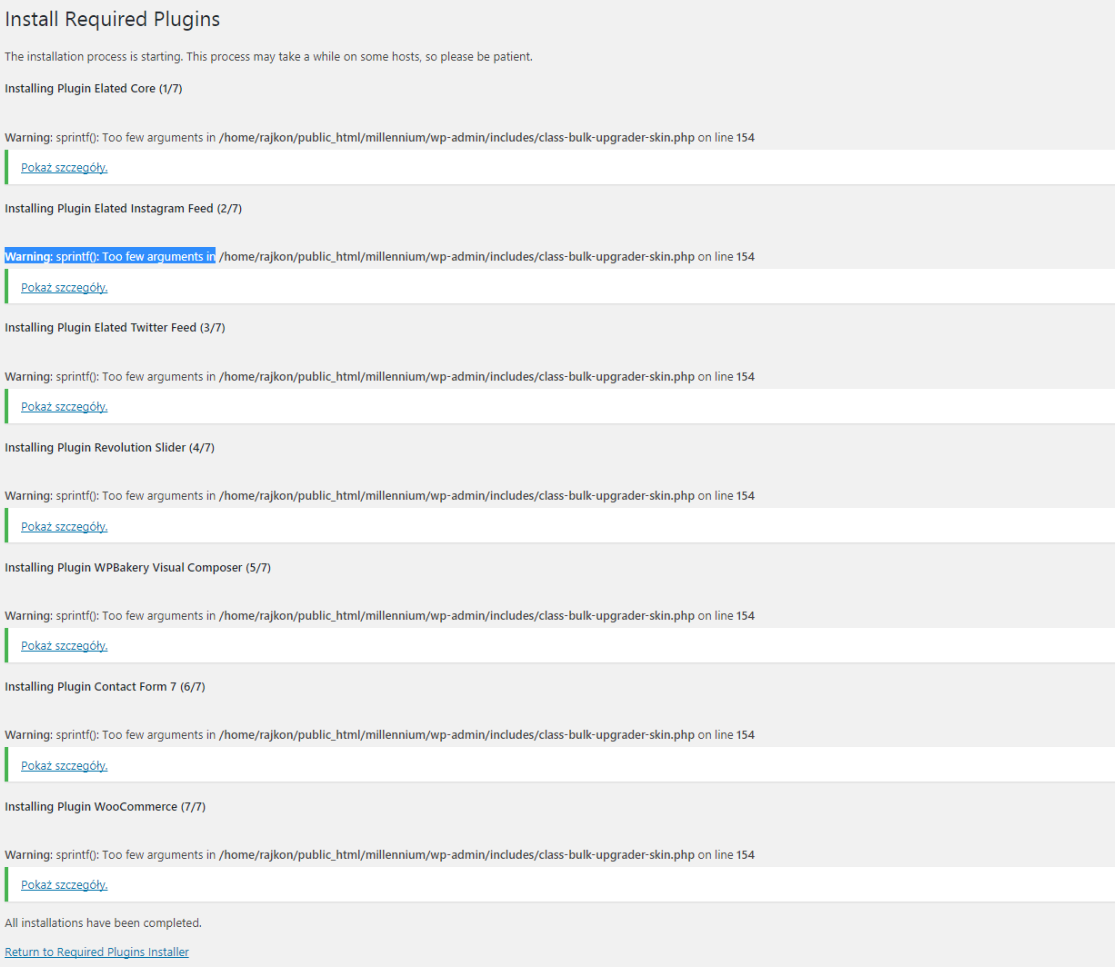
Task: Click file path in the WooCommerce warning line
Action: click(x=456, y=855)
